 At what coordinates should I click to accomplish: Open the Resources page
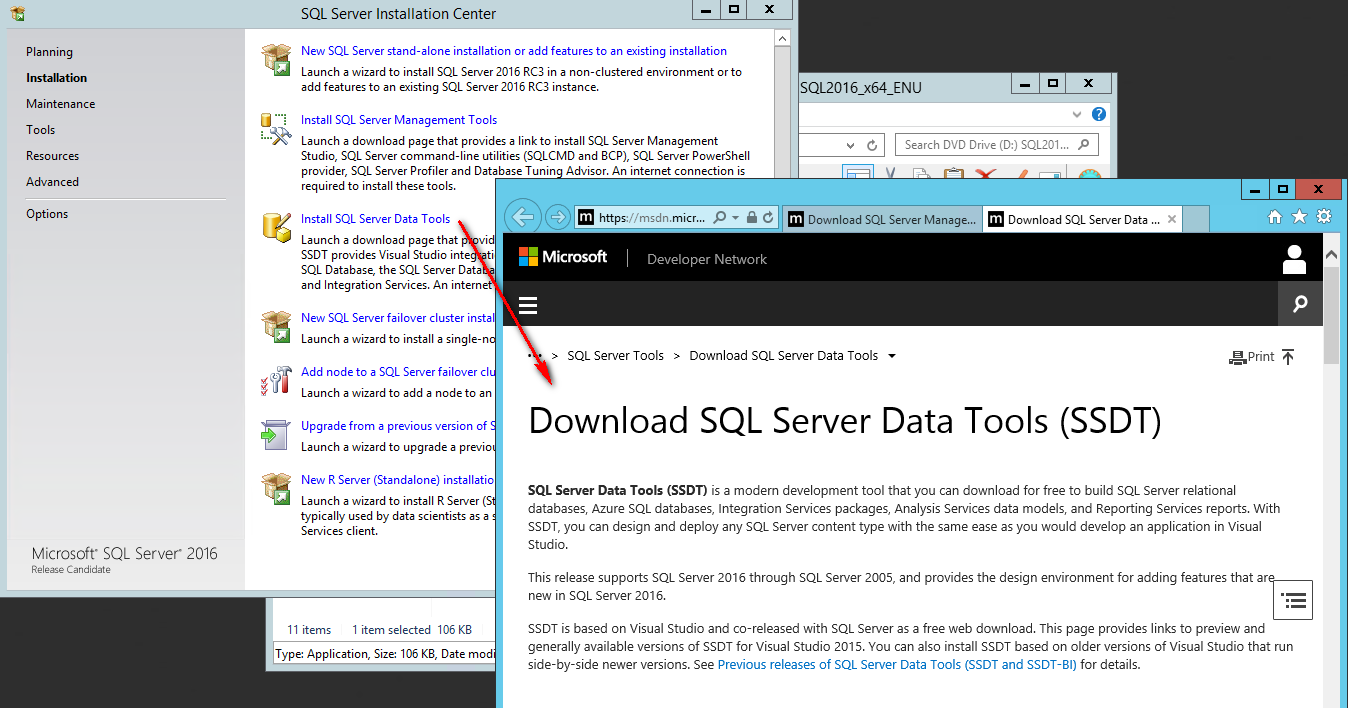coord(52,156)
